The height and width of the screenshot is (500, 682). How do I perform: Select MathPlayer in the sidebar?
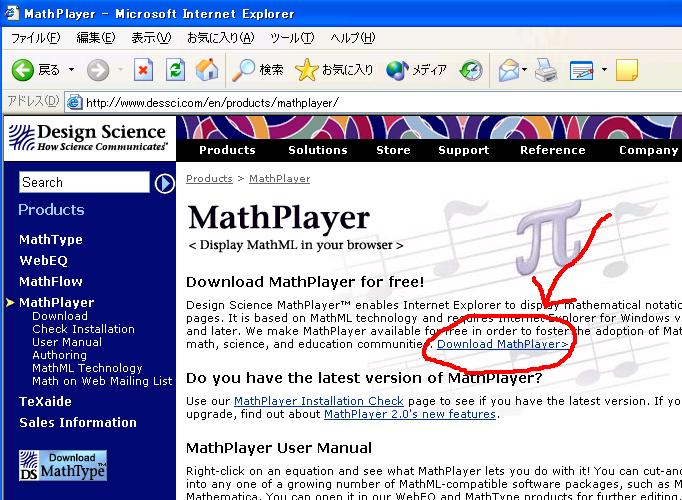tap(57, 302)
